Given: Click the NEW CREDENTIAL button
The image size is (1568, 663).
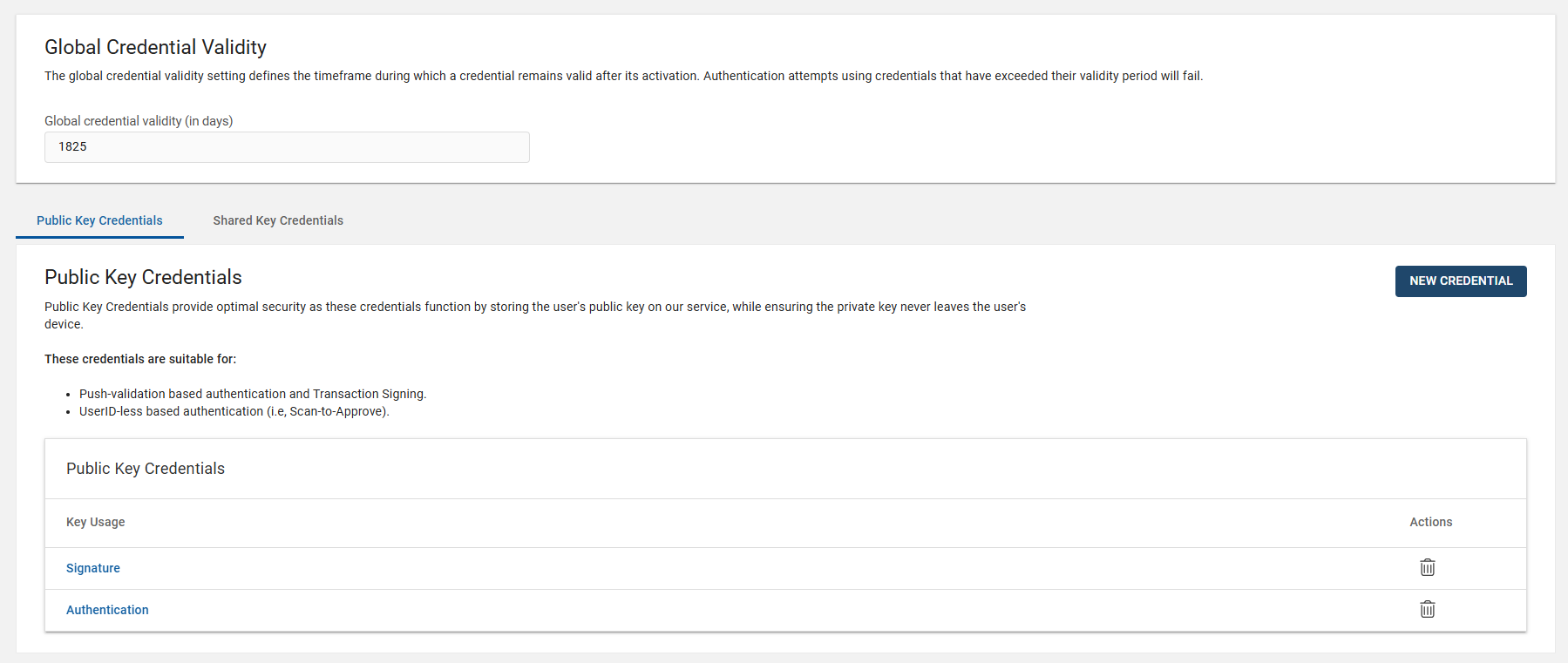Looking at the screenshot, I should point(1461,281).
